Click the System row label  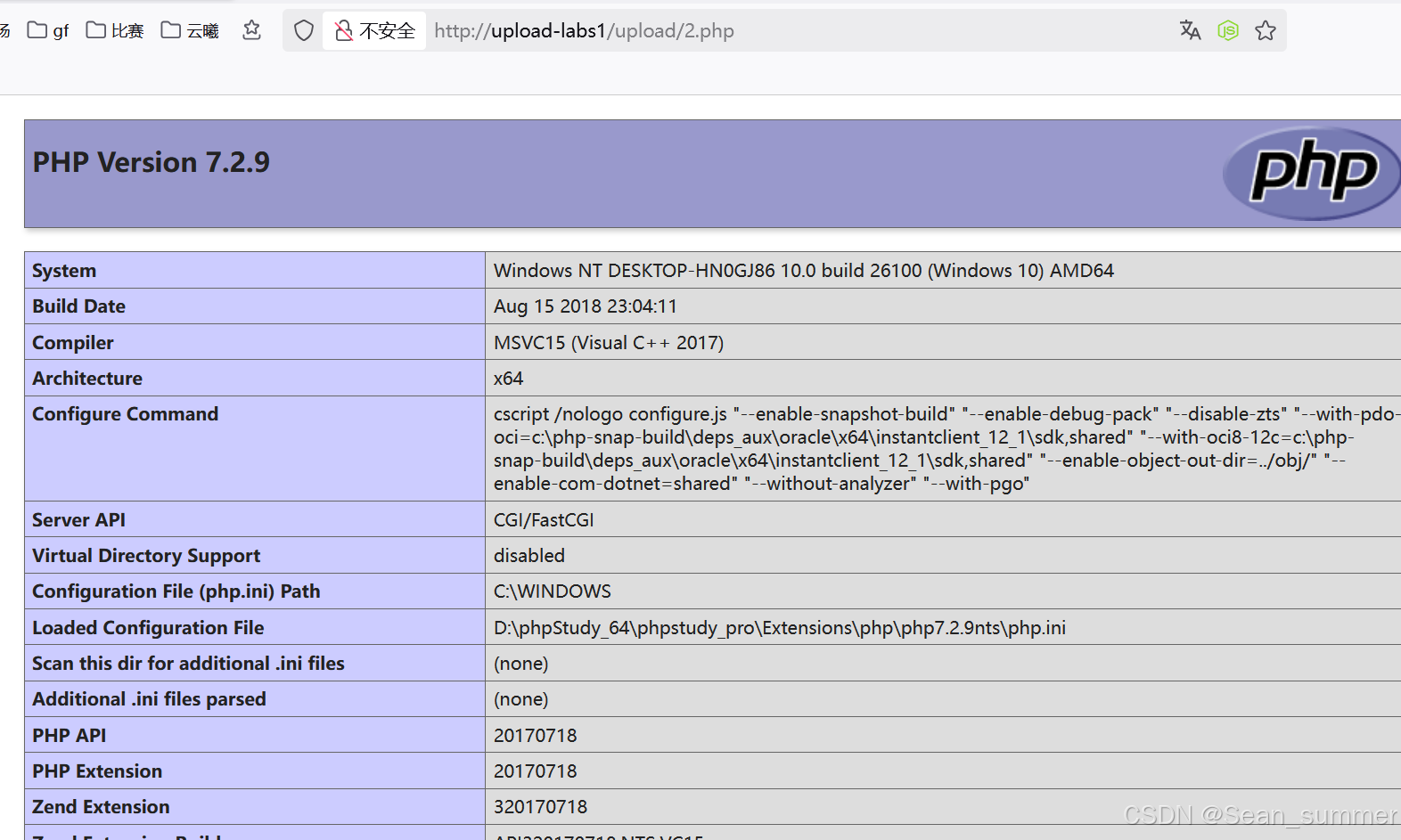pos(64,271)
